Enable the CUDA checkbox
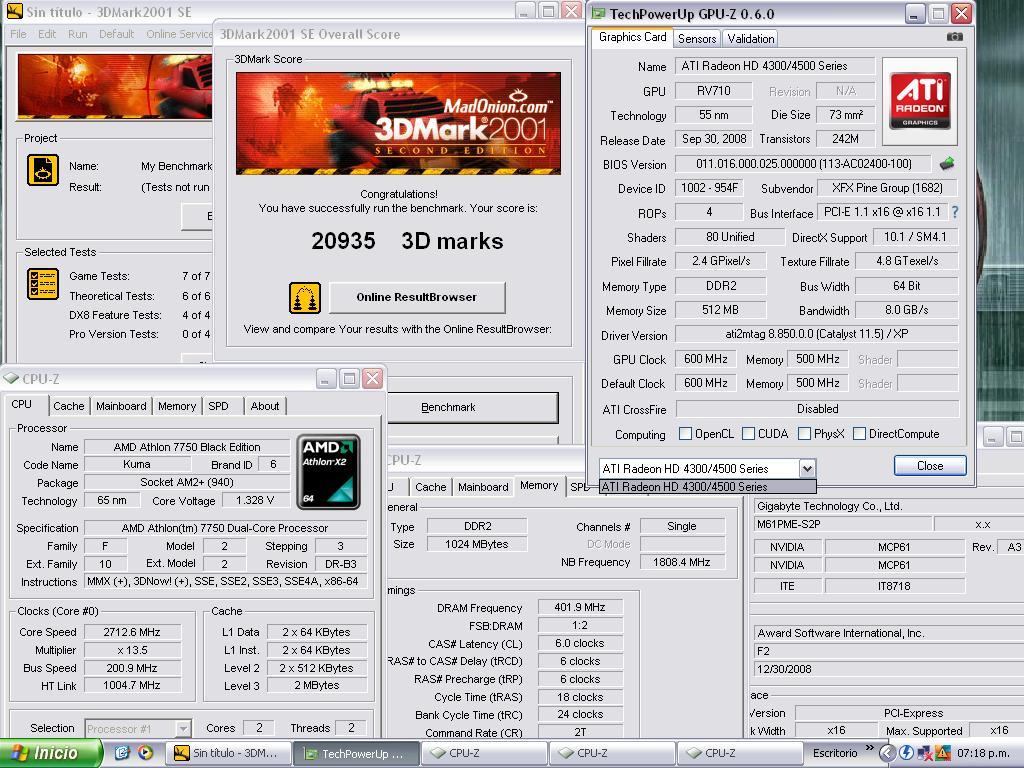 point(748,434)
